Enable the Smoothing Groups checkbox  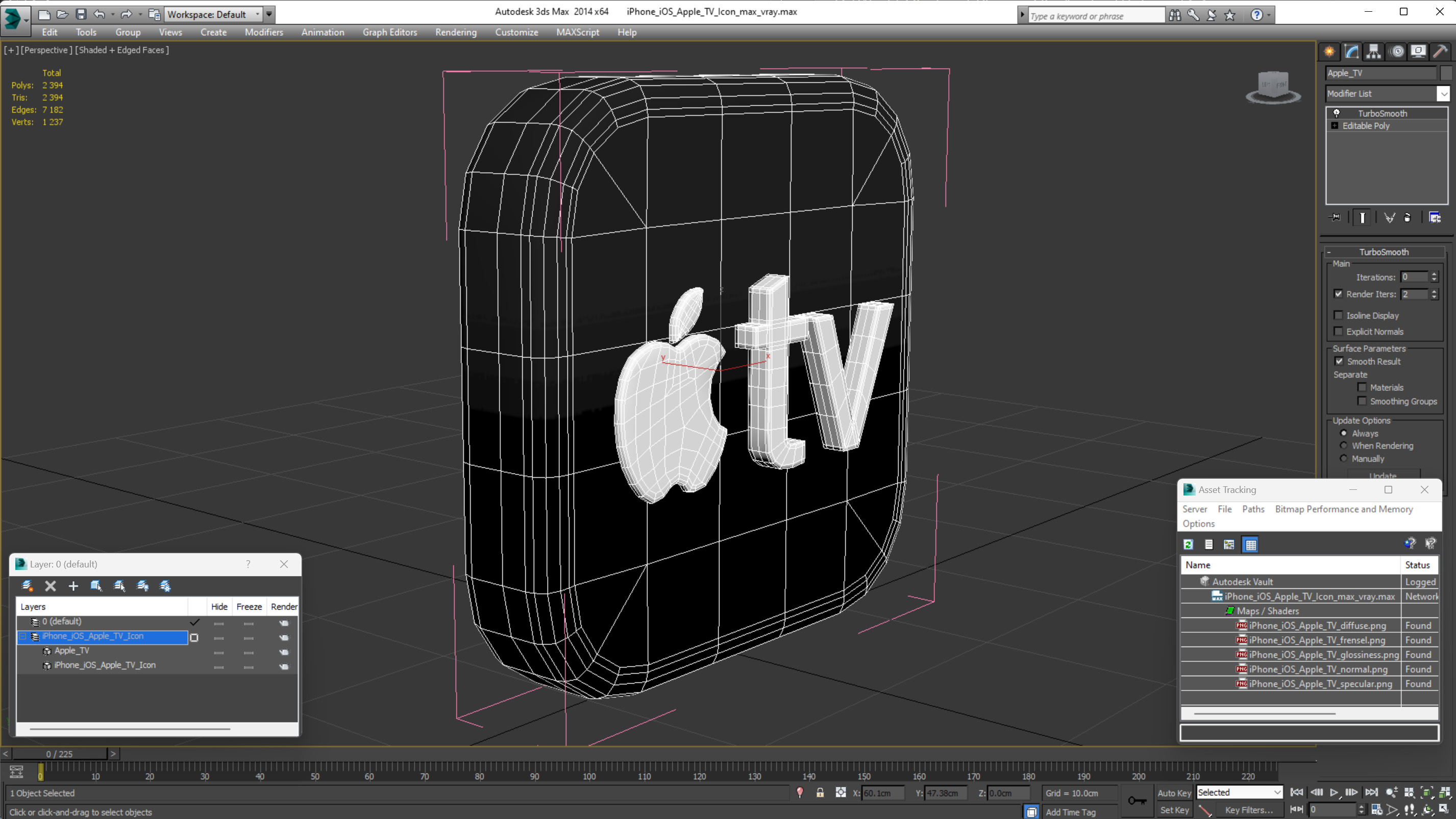1362,401
